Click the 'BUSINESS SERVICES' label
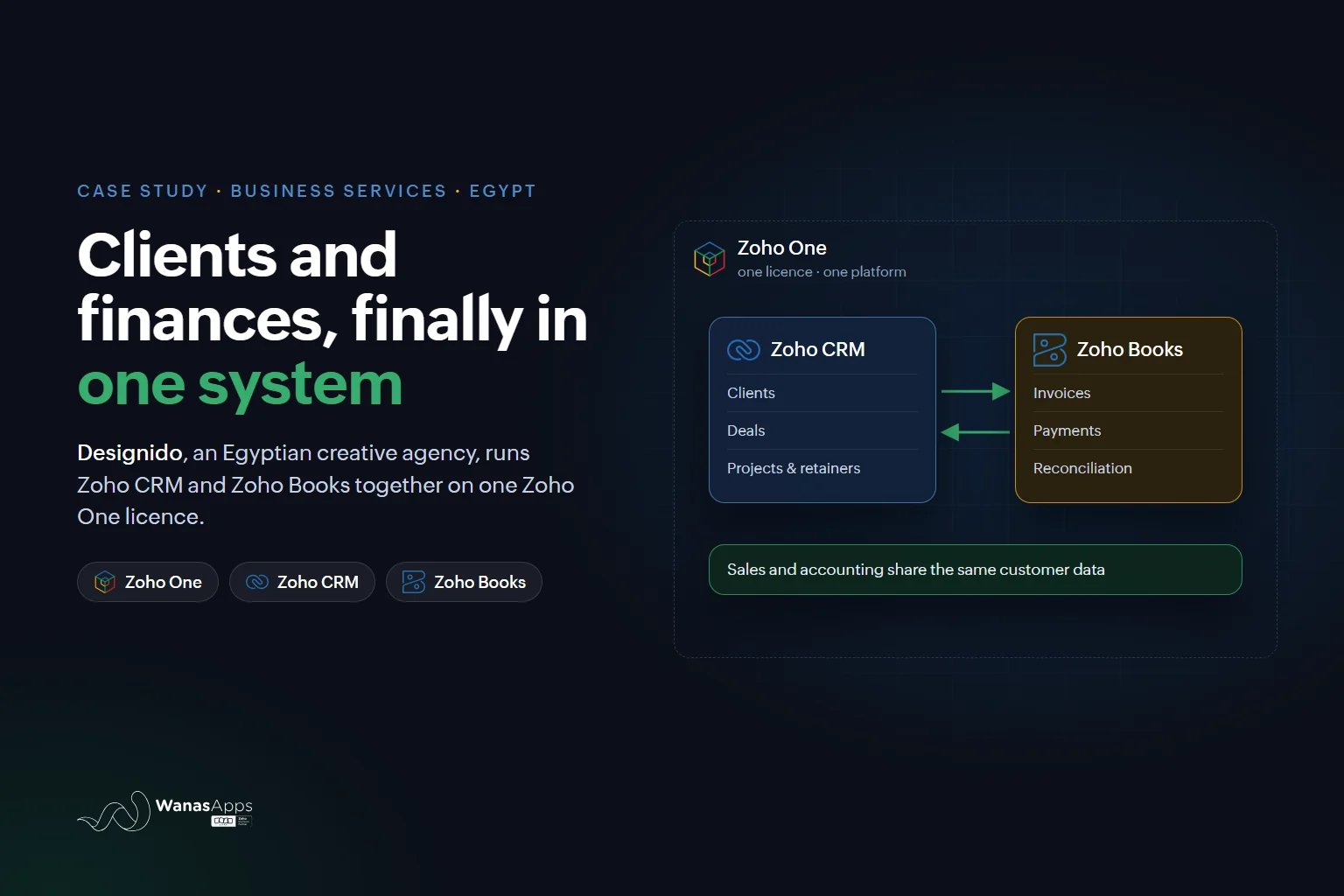Screen dimensions: 1344x896 pyautogui.click(x=339, y=191)
